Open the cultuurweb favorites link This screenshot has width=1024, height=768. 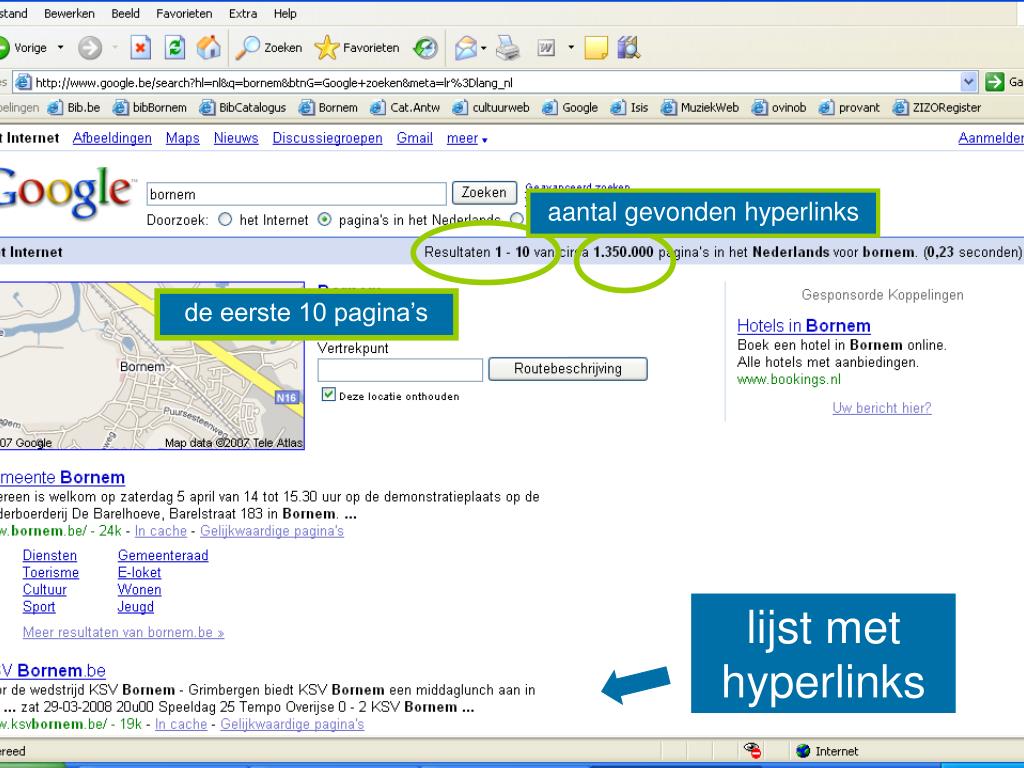(491, 108)
